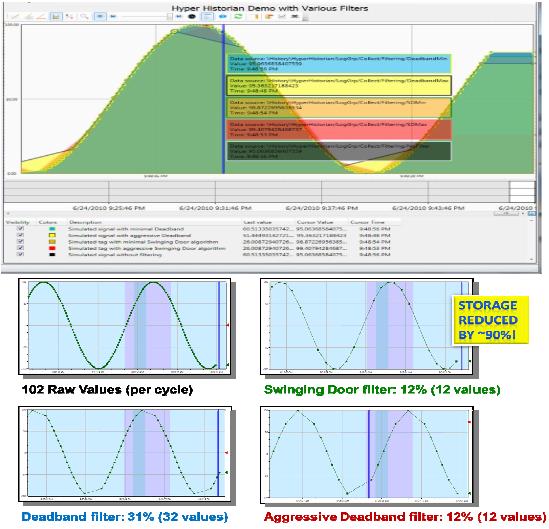Click the orange SDMin data tooltip

[339, 107]
